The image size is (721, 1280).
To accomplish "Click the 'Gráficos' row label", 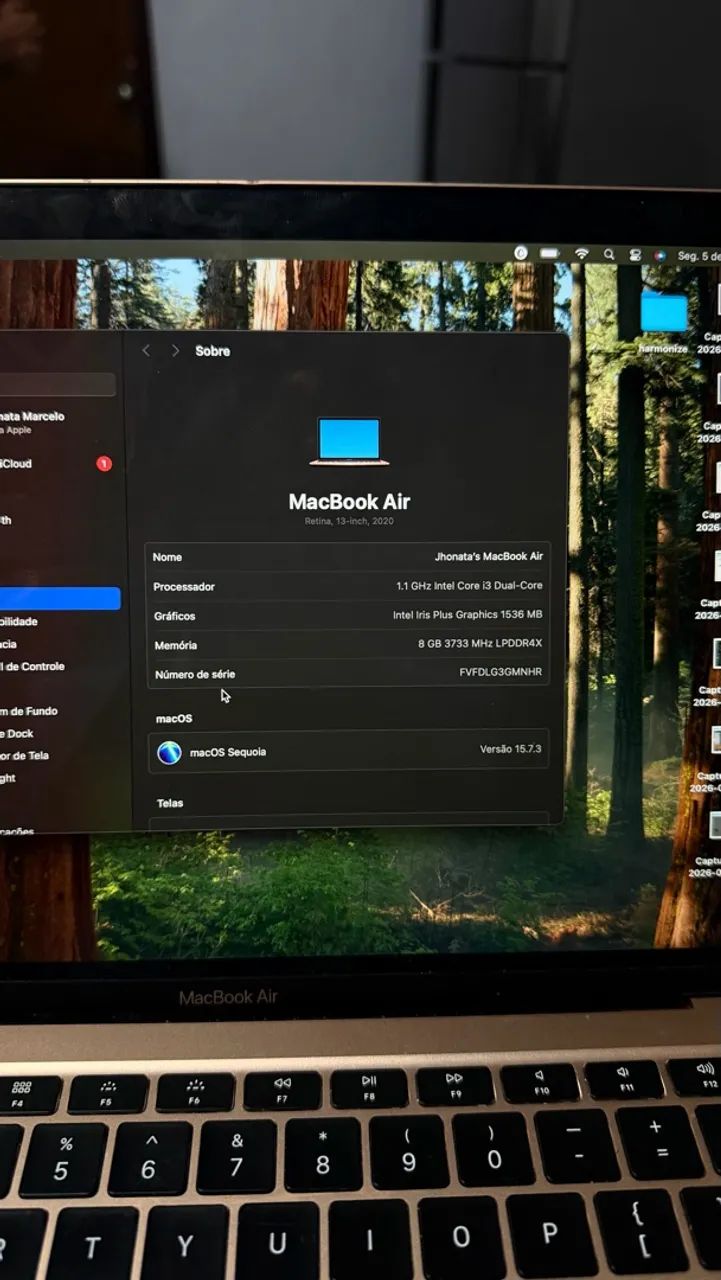I will coord(175,616).
